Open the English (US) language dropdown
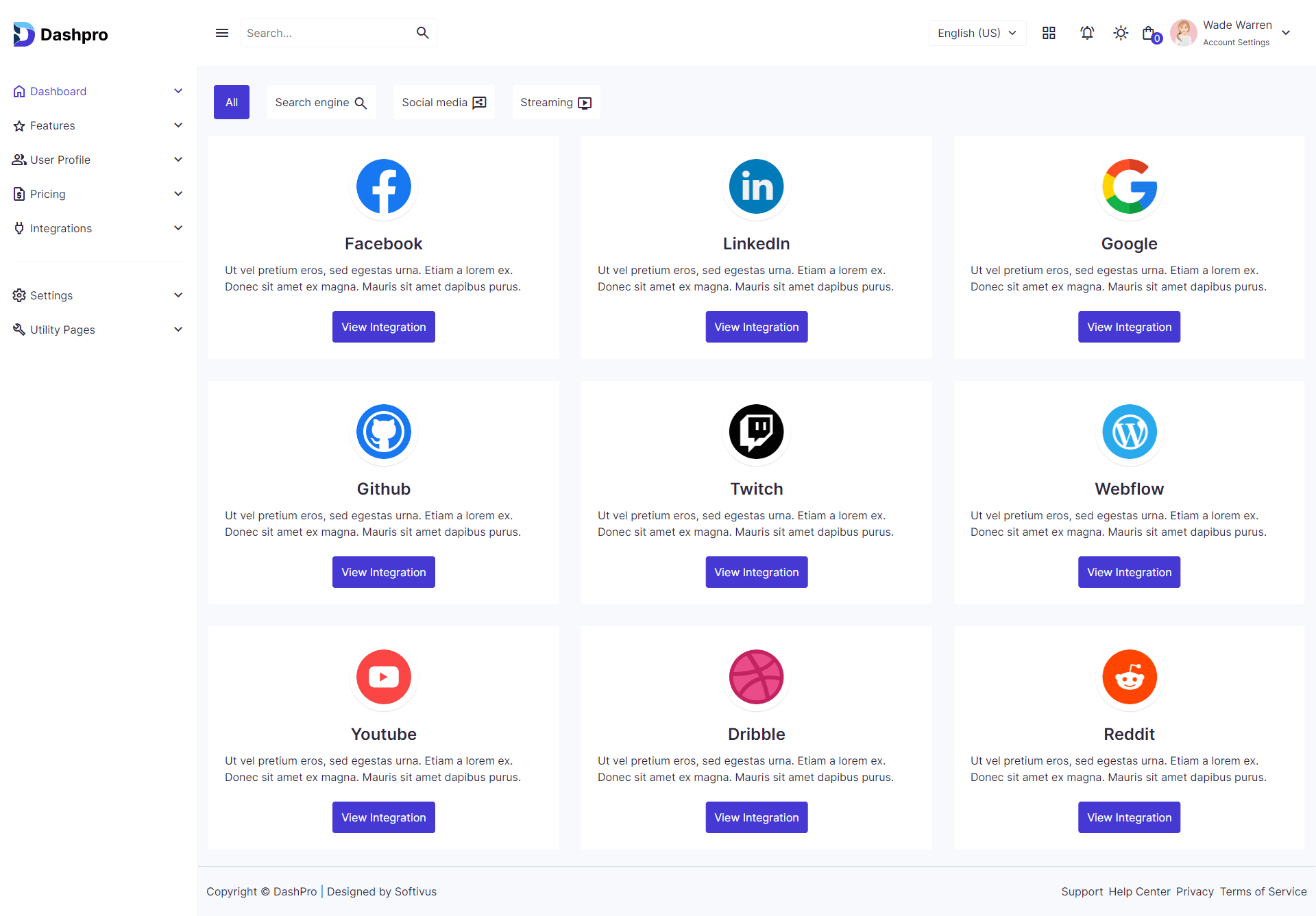This screenshot has width=1316, height=916. 977,33
